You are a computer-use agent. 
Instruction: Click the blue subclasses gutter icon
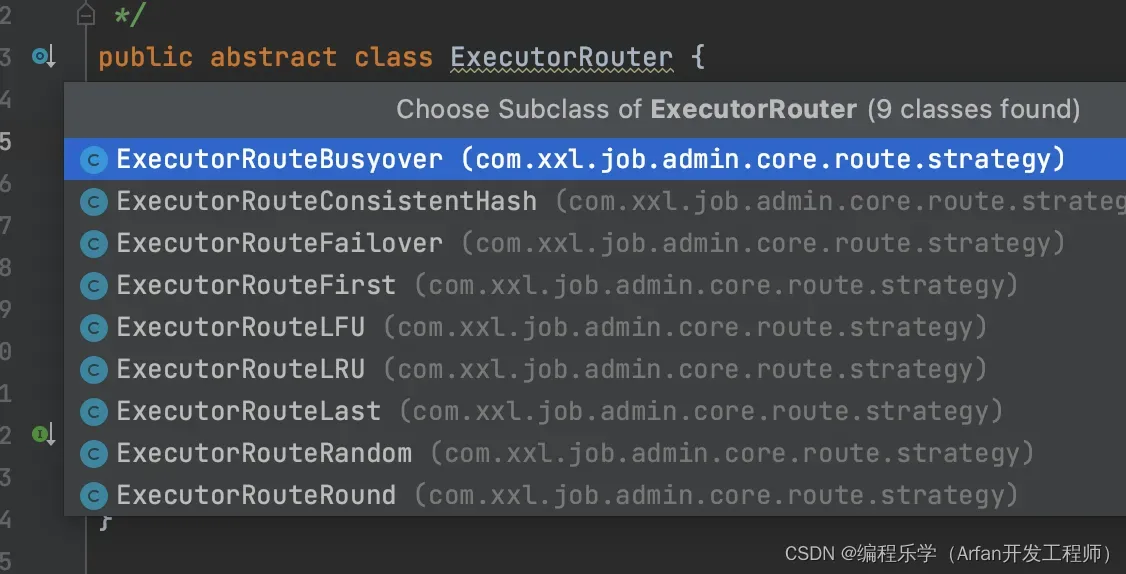[43, 56]
